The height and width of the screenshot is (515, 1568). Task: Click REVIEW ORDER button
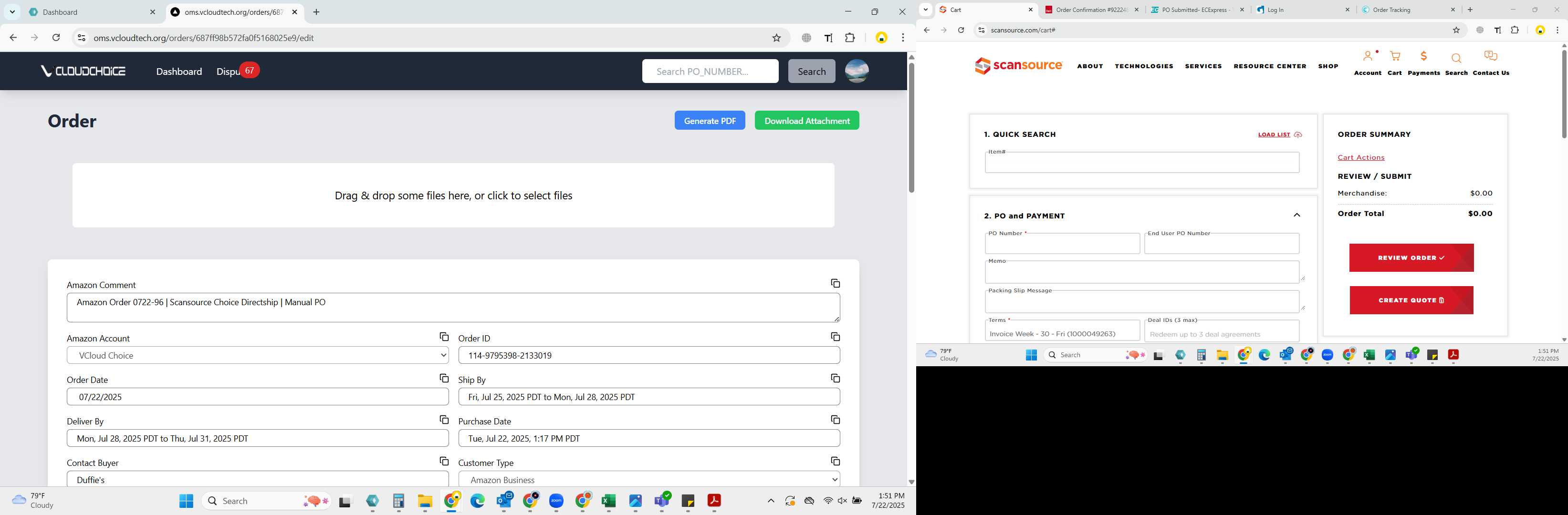pyautogui.click(x=1411, y=258)
